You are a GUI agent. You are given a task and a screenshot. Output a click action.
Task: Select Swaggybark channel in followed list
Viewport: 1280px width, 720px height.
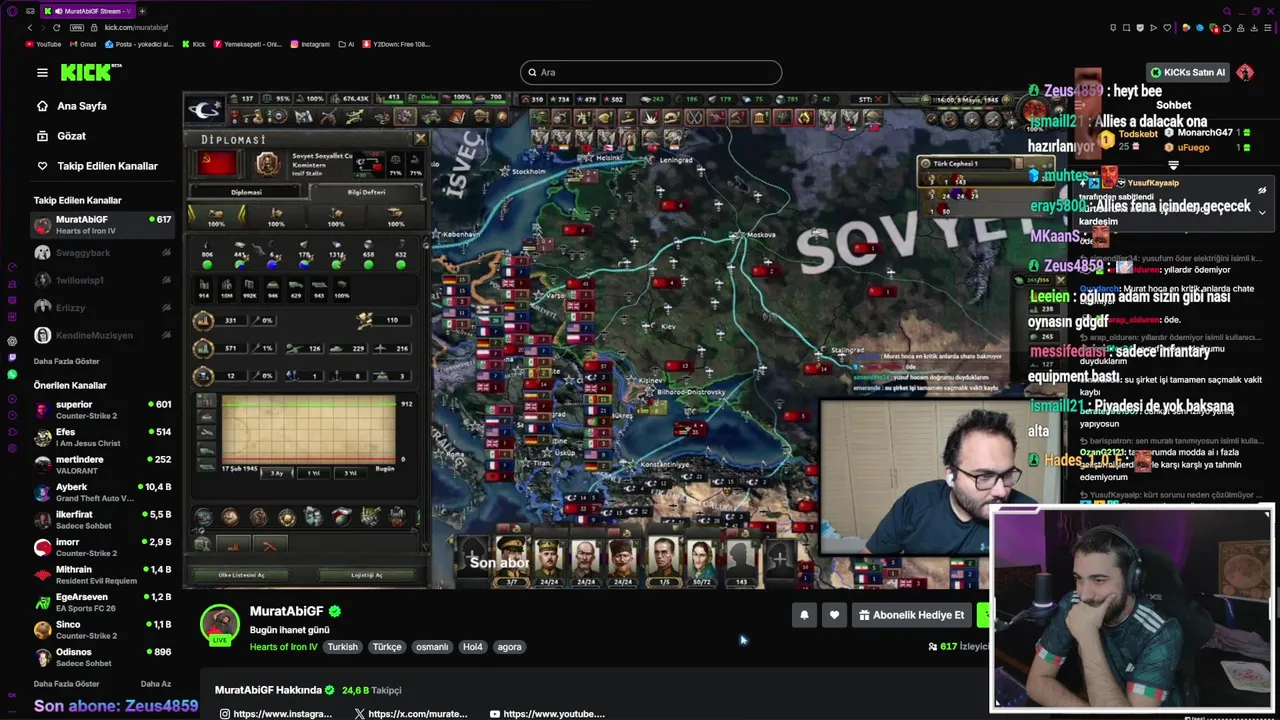[x=103, y=253]
